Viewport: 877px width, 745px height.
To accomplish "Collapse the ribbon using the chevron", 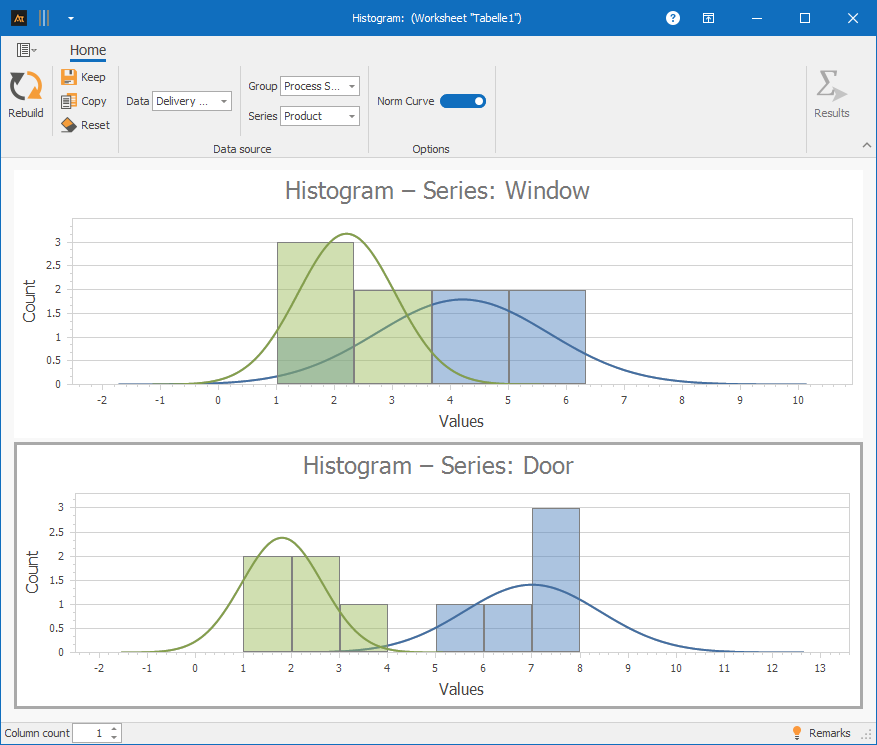I will (x=866, y=146).
